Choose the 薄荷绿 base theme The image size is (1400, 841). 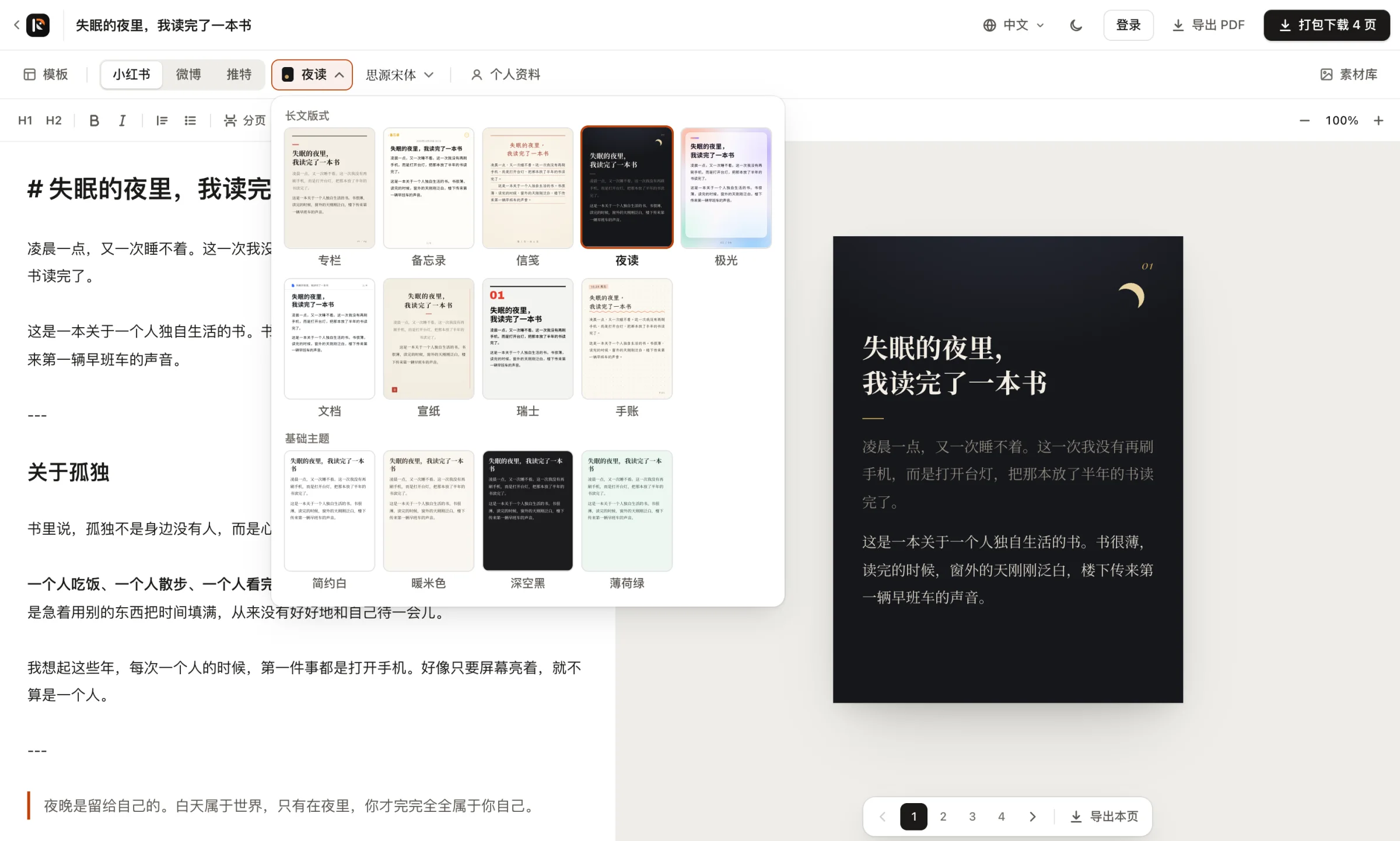pyautogui.click(x=626, y=511)
